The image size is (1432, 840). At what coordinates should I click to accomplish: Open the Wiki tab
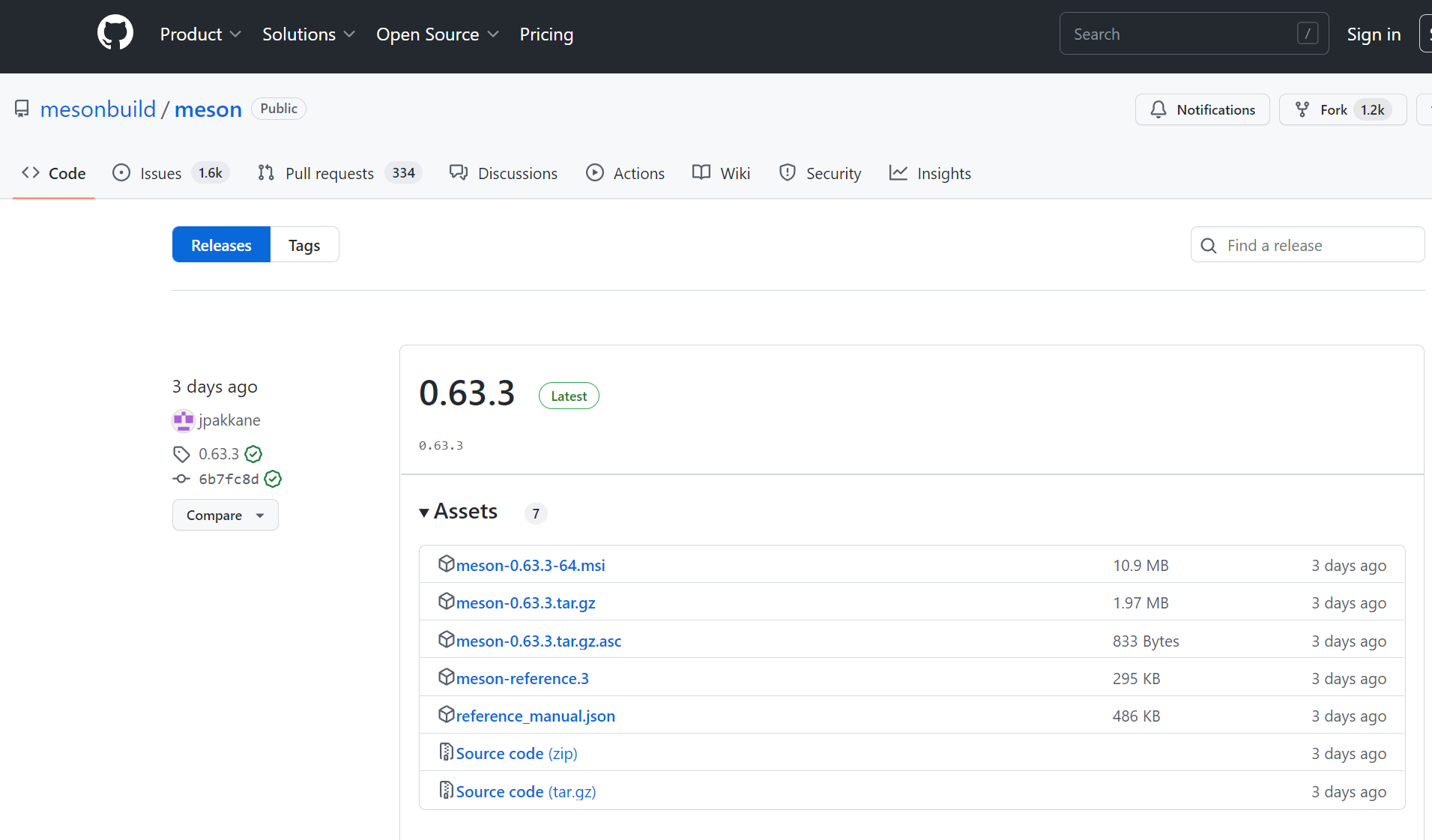click(x=722, y=173)
